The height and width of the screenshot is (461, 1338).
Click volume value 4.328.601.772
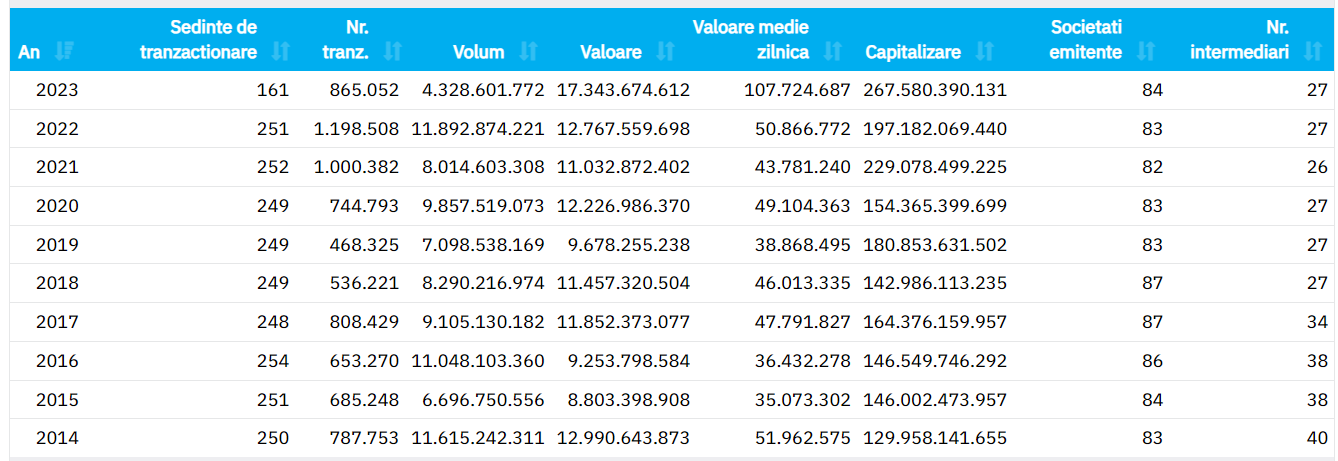[483, 90]
